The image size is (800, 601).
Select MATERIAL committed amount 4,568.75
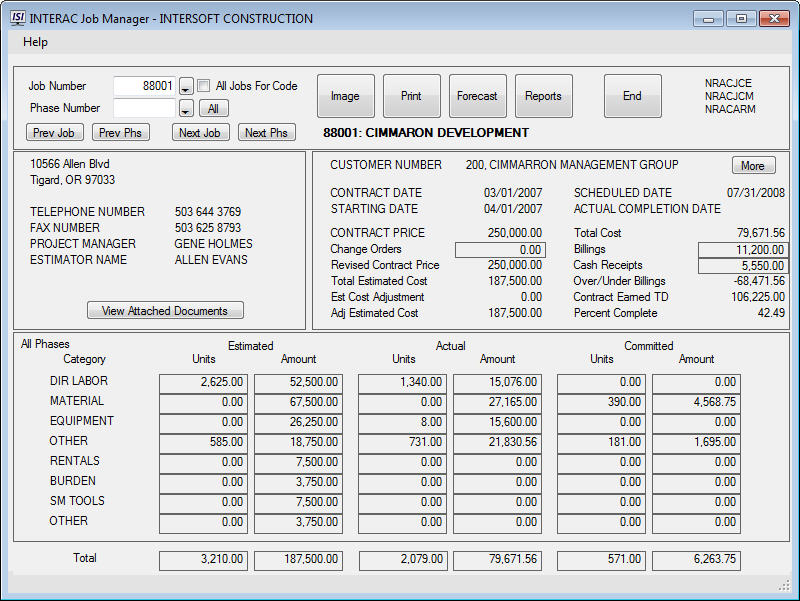696,403
